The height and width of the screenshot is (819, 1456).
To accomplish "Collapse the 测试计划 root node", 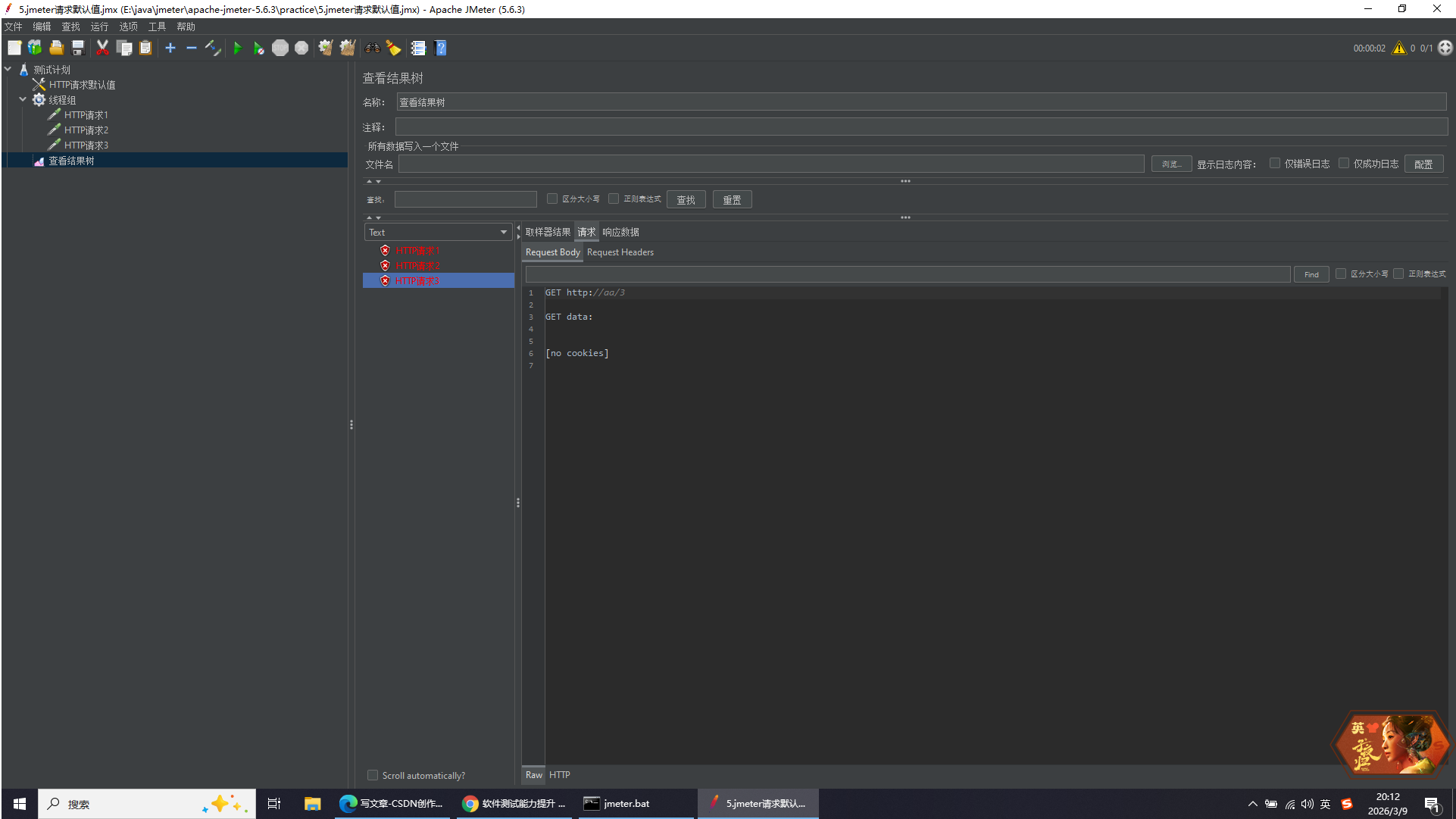I will tap(8, 69).
